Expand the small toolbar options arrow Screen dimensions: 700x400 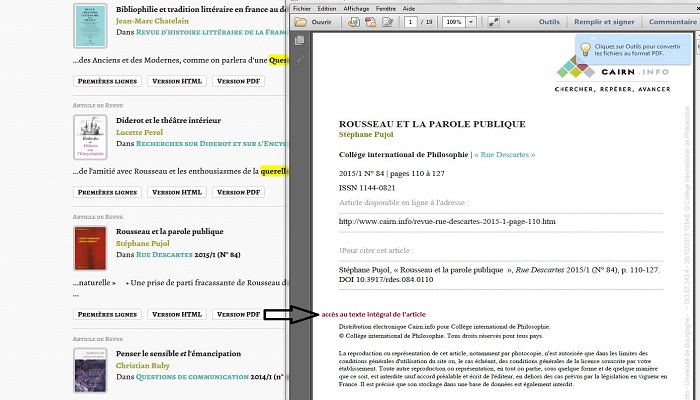tap(508, 21)
